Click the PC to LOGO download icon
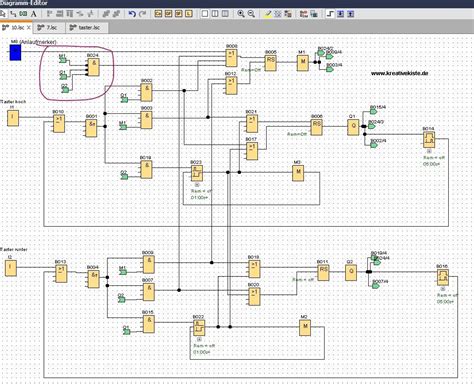Image resolution: width=474 pixels, height=384 pixels. click(340, 14)
